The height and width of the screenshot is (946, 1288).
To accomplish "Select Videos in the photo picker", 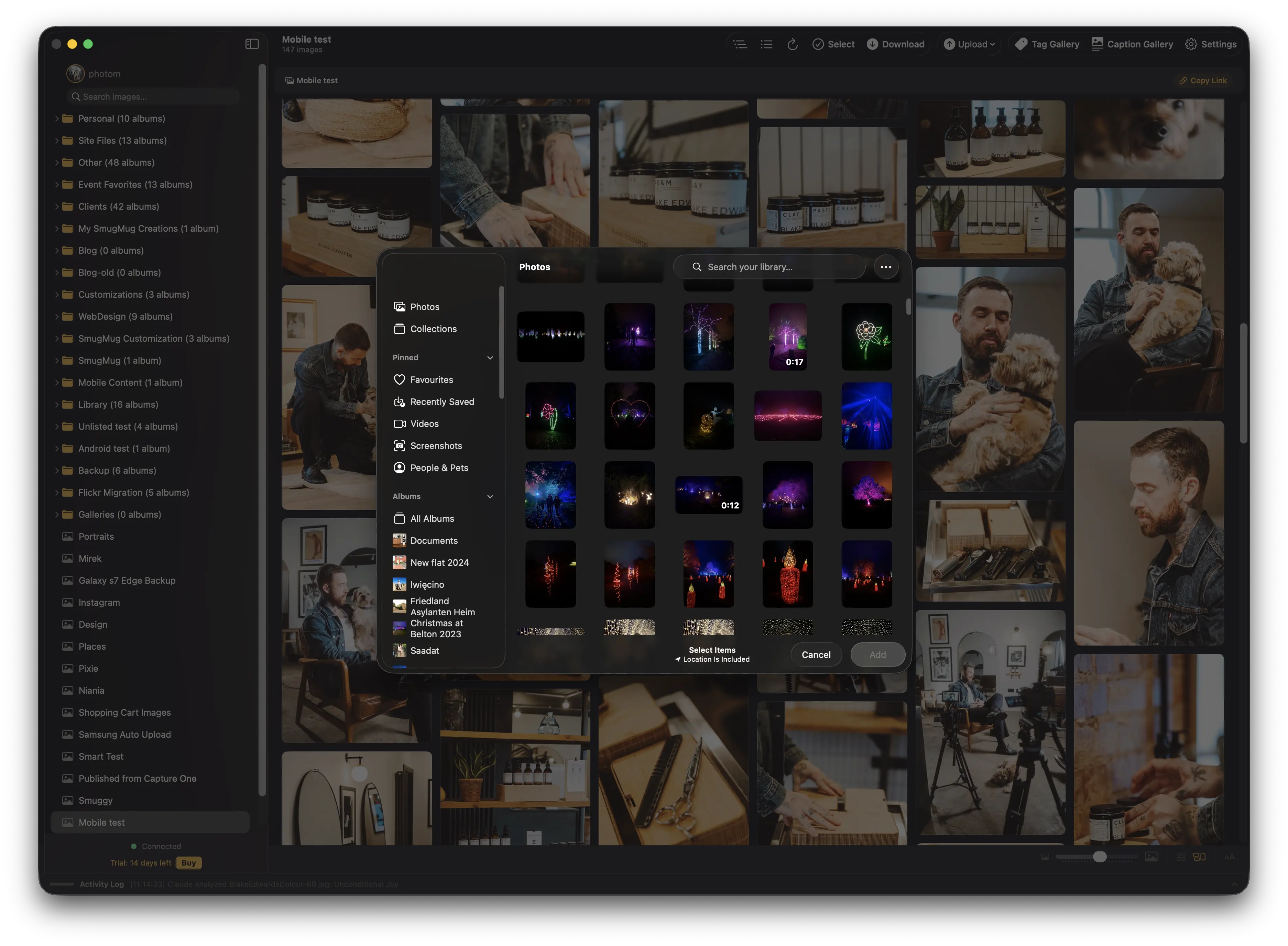I will pos(424,423).
